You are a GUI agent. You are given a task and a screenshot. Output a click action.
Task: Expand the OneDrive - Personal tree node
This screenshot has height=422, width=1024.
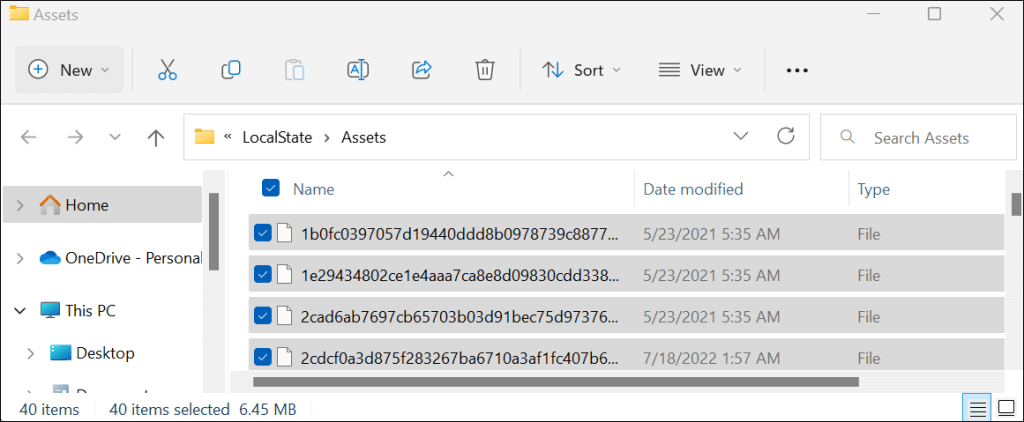click(x=21, y=258)
